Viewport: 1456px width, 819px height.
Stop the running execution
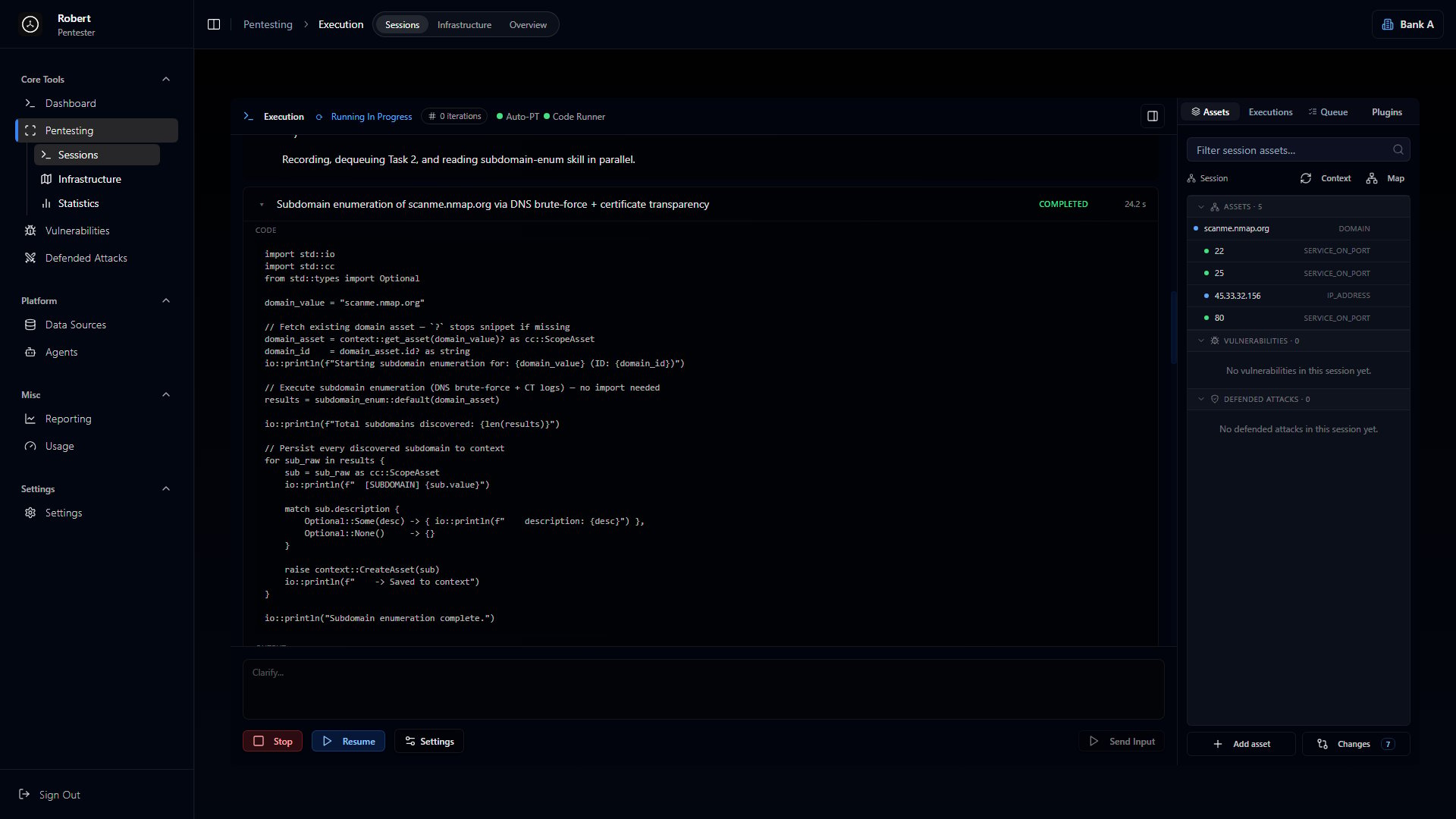click(x=272, y=741)
